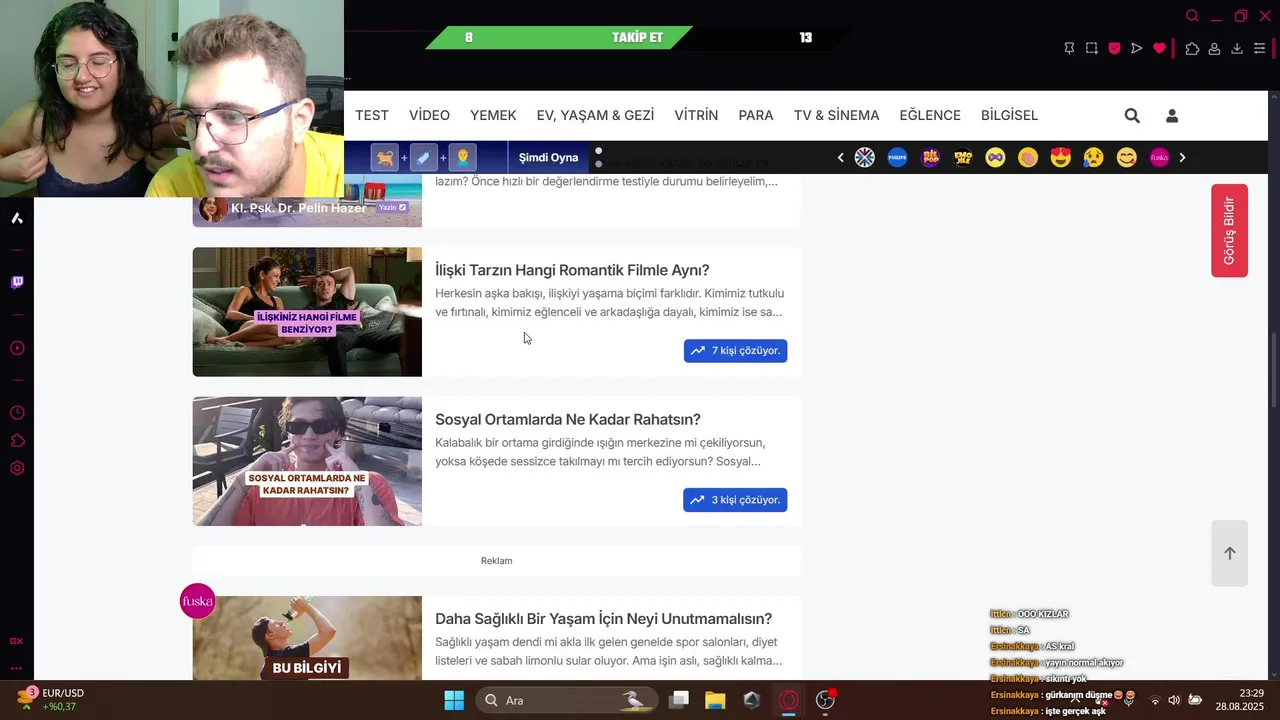Image resolution: width=1280 pixels, height=720 pixels.
Task: Open the sidebar Player icon
Action: [17, 348]
